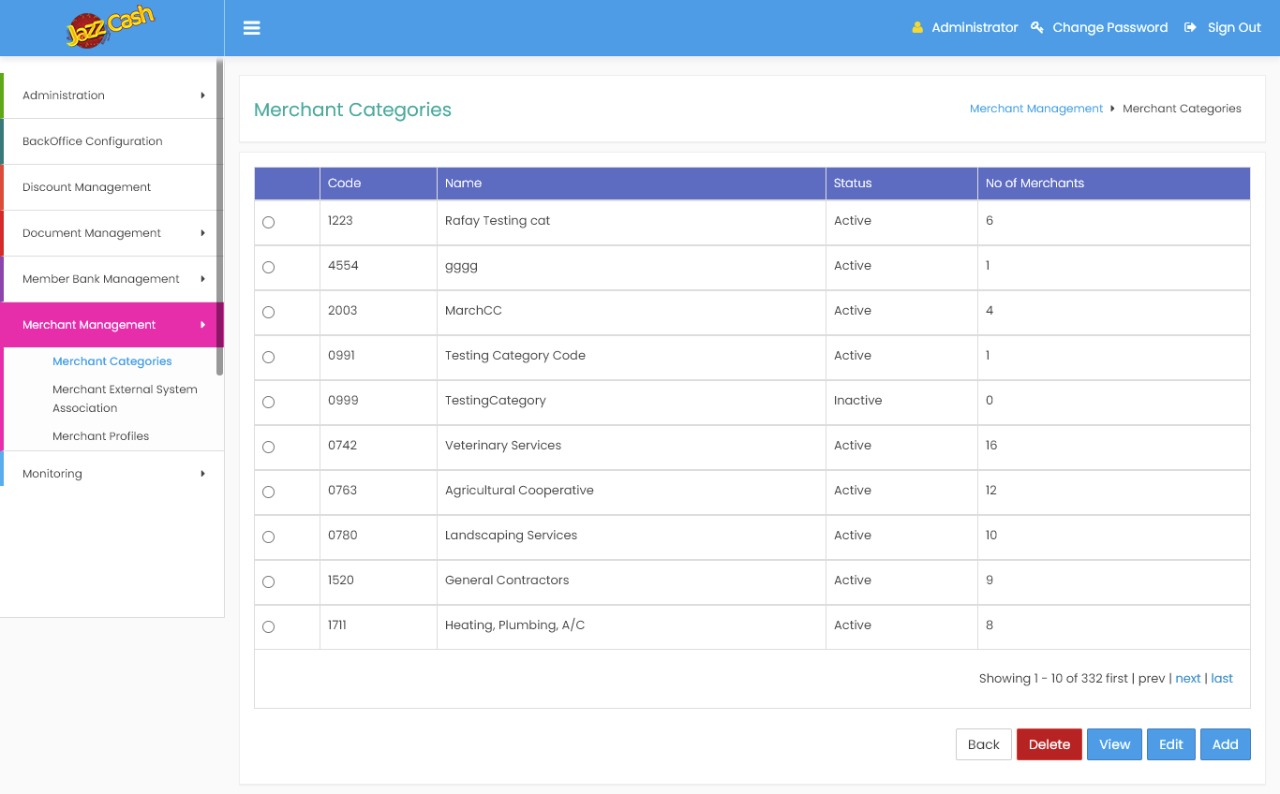Choose the Testing Category Code radio button

pyautogui.click(x=268, y=357)
